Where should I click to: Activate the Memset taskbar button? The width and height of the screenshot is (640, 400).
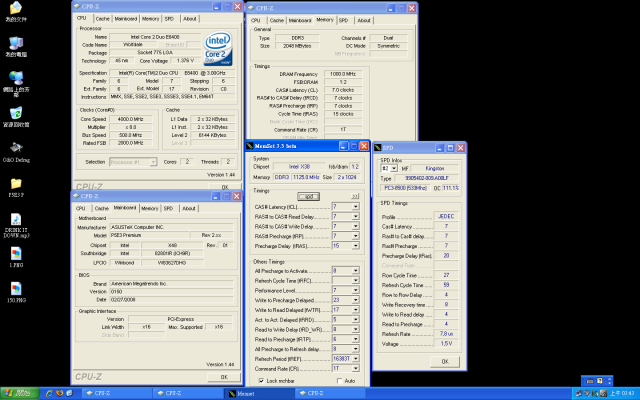pos(259,393)
